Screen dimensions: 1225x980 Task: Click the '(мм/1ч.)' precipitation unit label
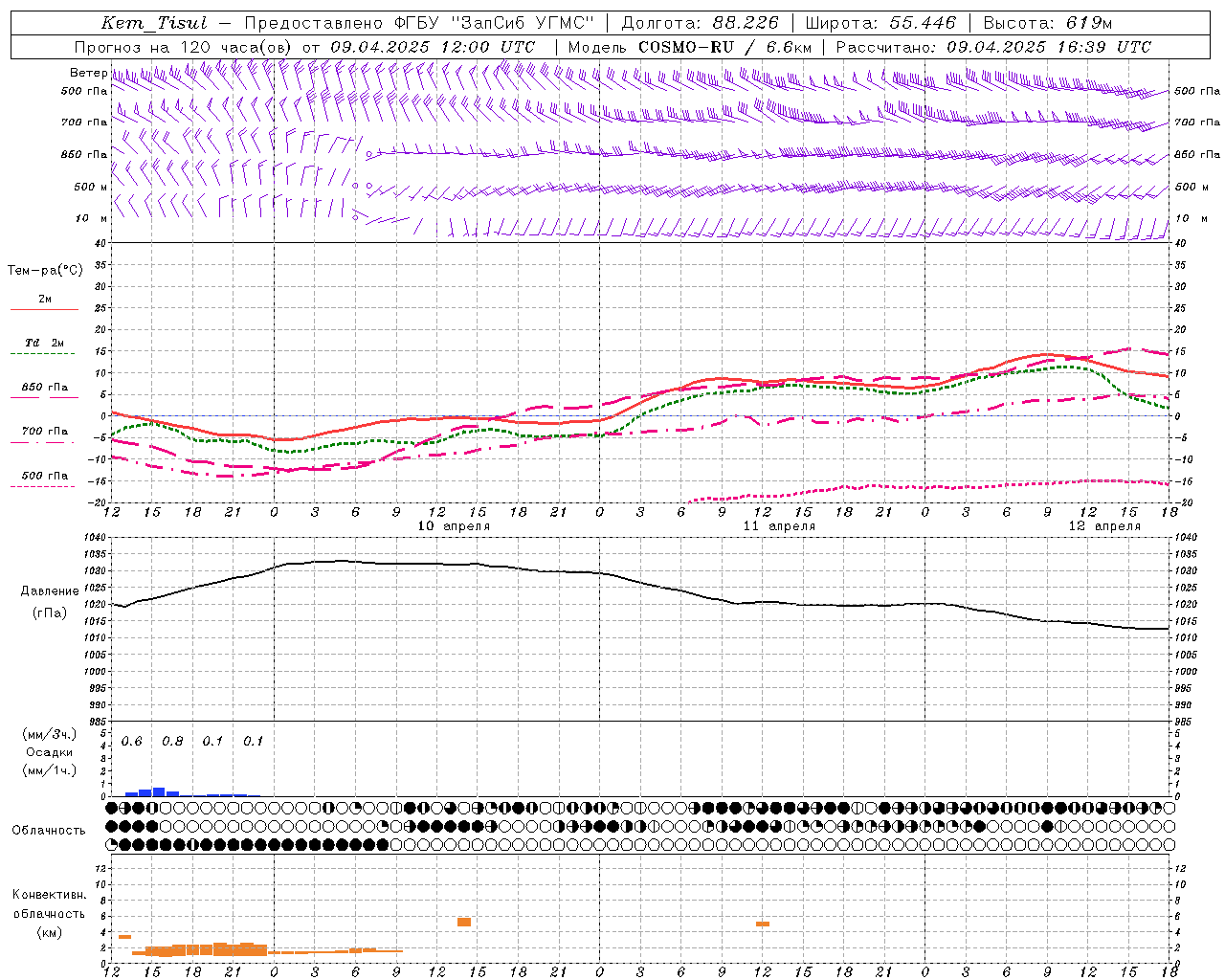point(50,770)
